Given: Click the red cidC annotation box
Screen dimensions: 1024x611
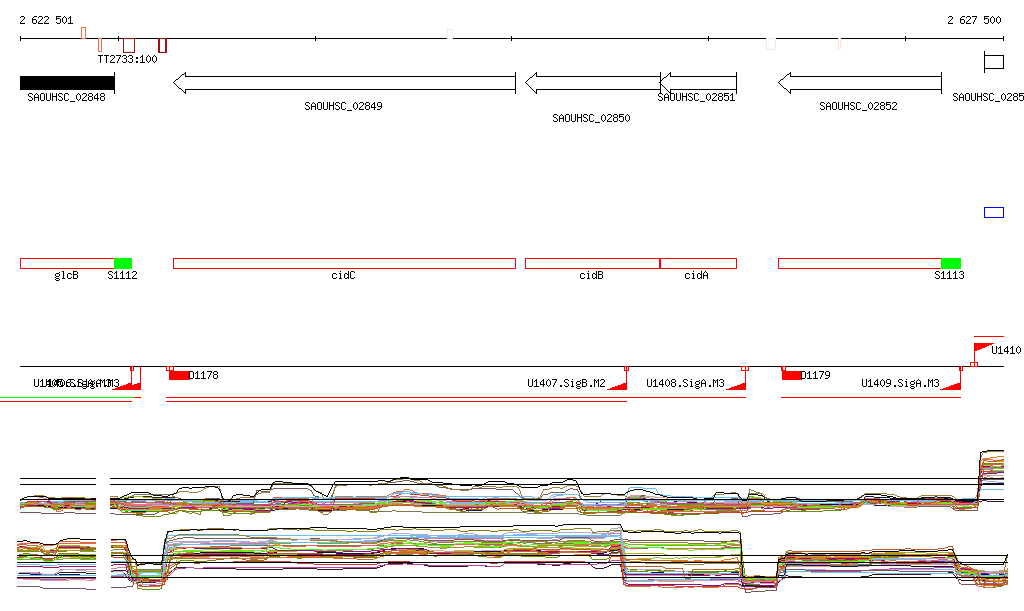Looking at the screenshot, I should point(344,263).
